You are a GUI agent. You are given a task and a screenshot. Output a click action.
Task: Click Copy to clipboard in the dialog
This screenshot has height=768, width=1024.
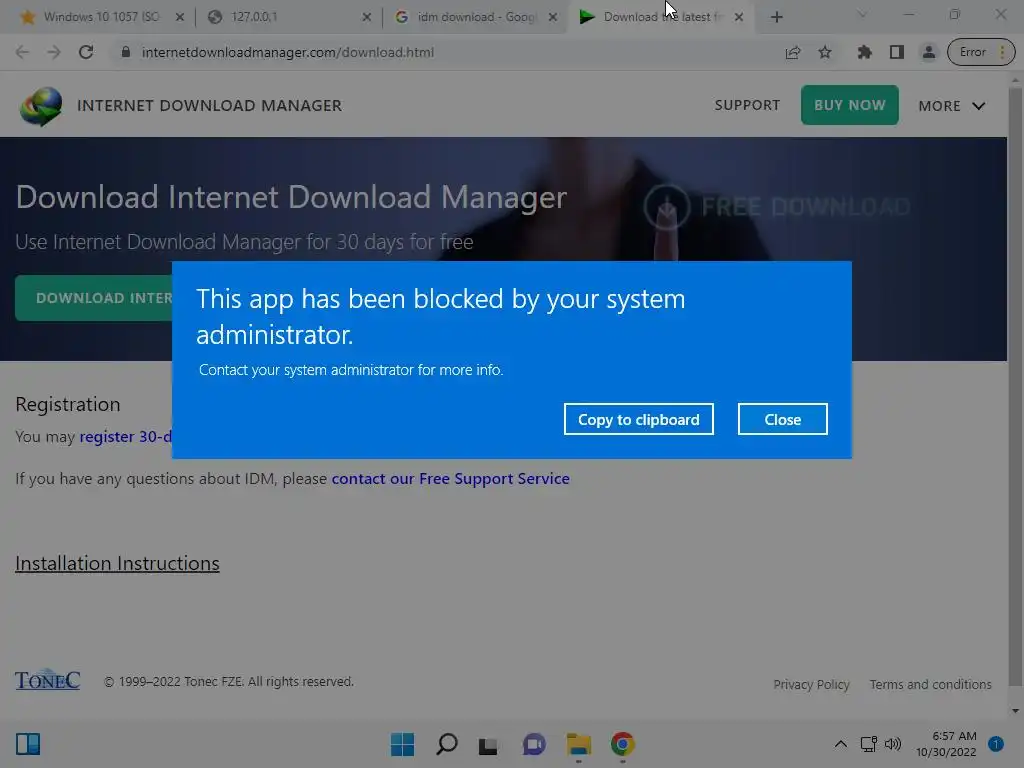pyautogui.click(x=639, y=419)
